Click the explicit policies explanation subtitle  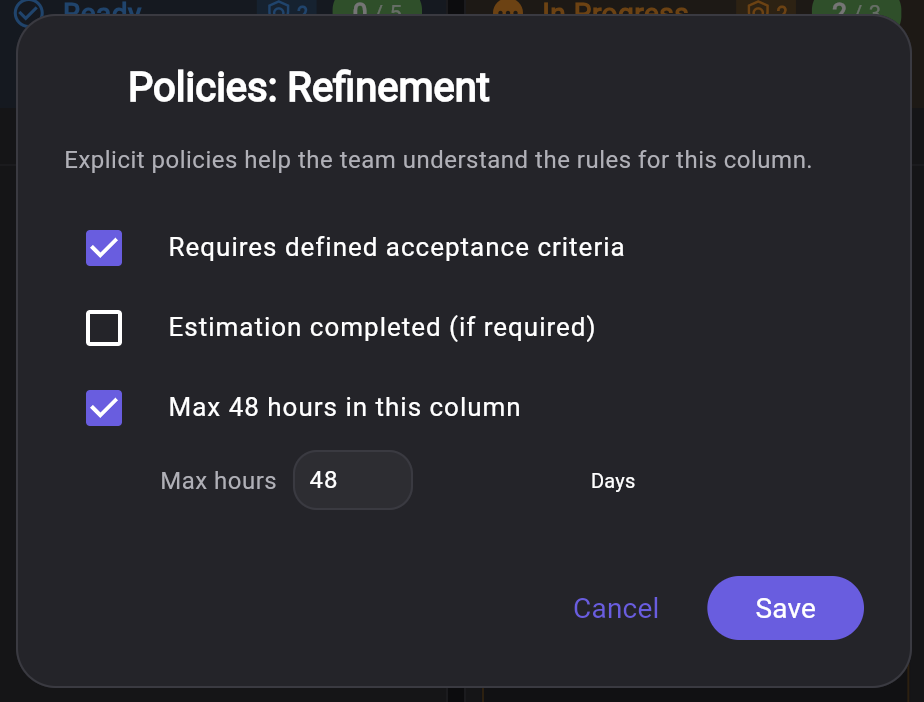(437, 160)
